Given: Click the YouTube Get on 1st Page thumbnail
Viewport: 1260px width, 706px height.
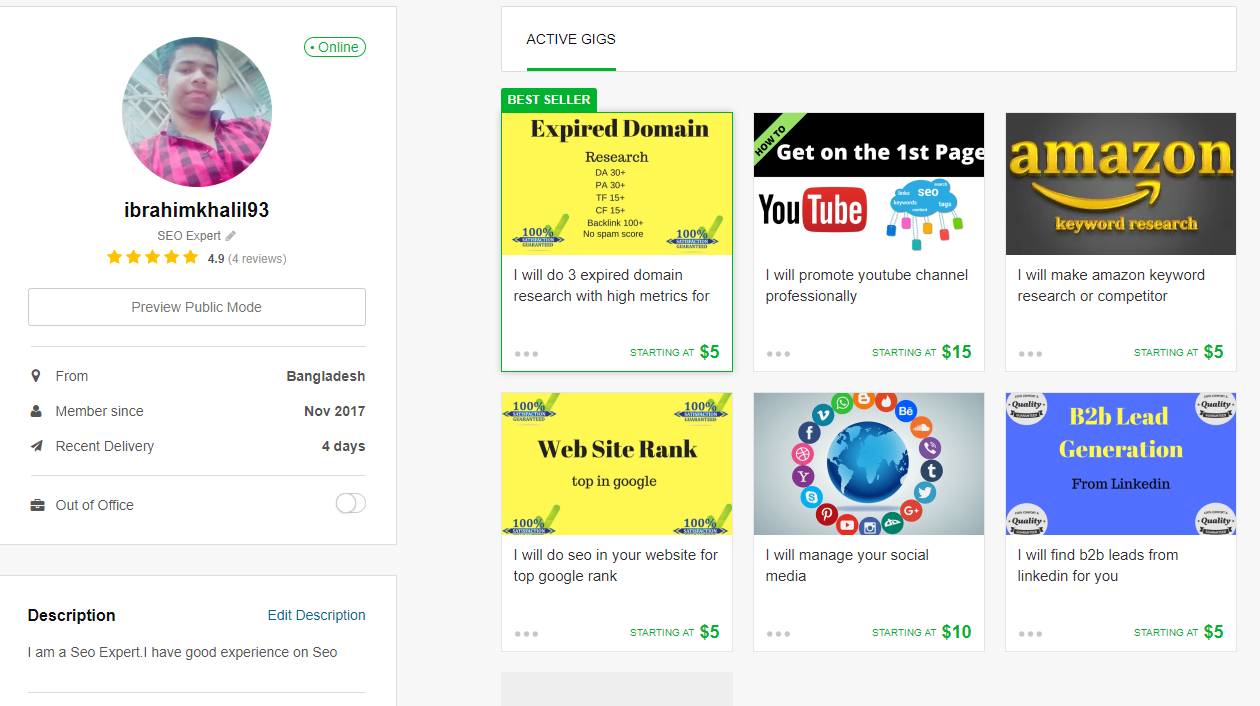Looking at the screenshot, I should 869,184.
